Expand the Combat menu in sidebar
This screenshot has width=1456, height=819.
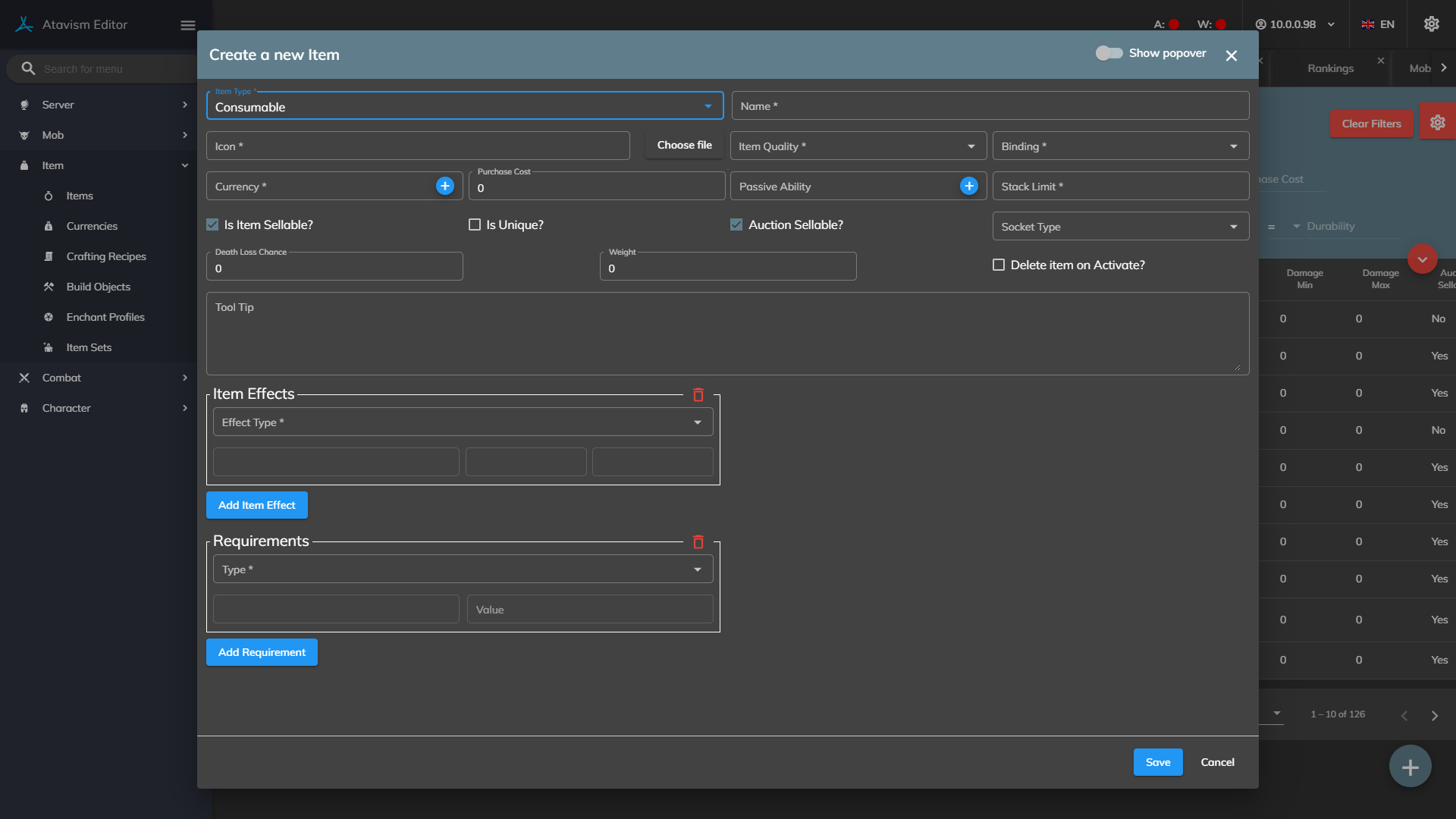[x=61, y=378]
